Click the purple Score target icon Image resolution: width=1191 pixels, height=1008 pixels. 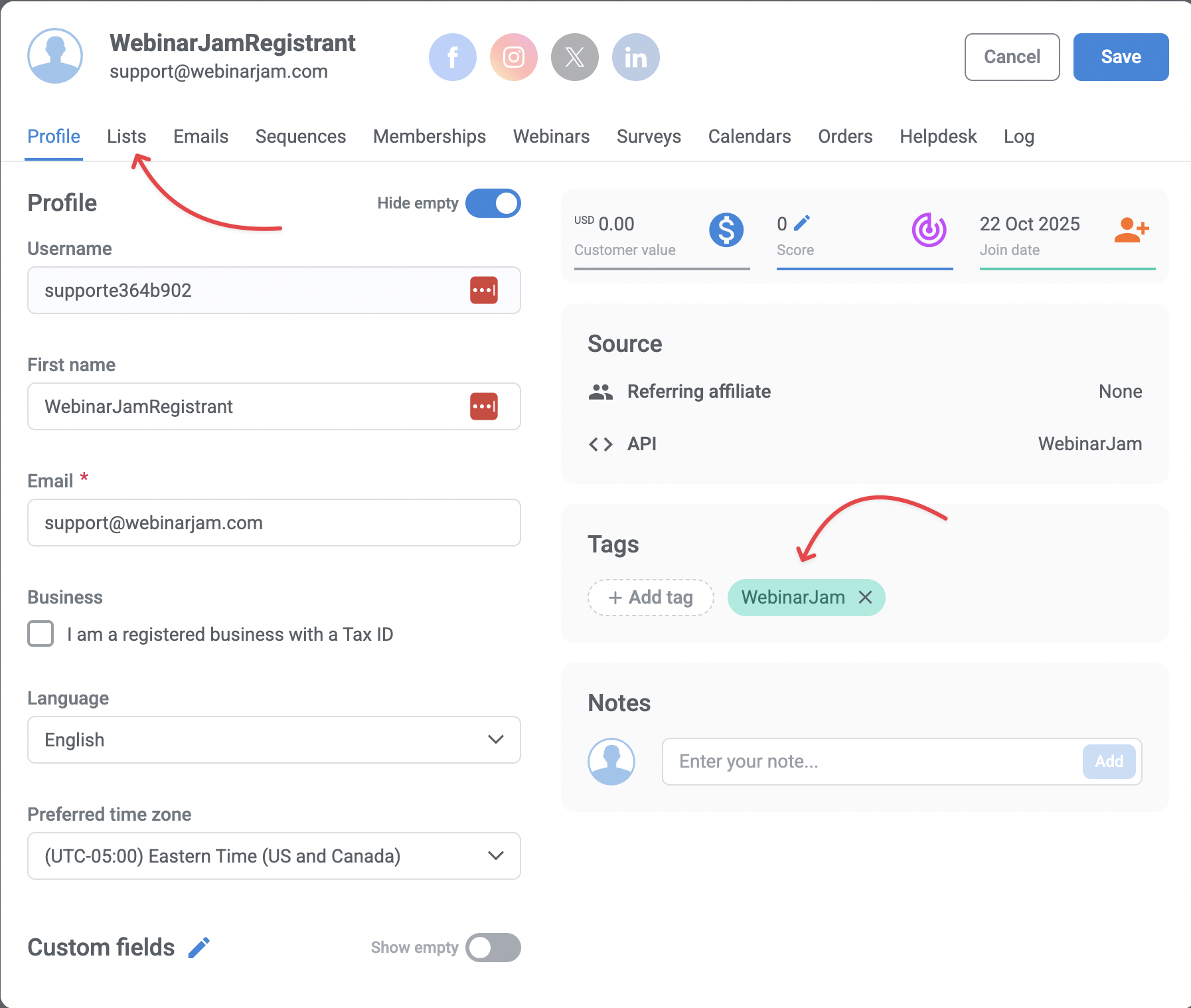pos(929,230)
